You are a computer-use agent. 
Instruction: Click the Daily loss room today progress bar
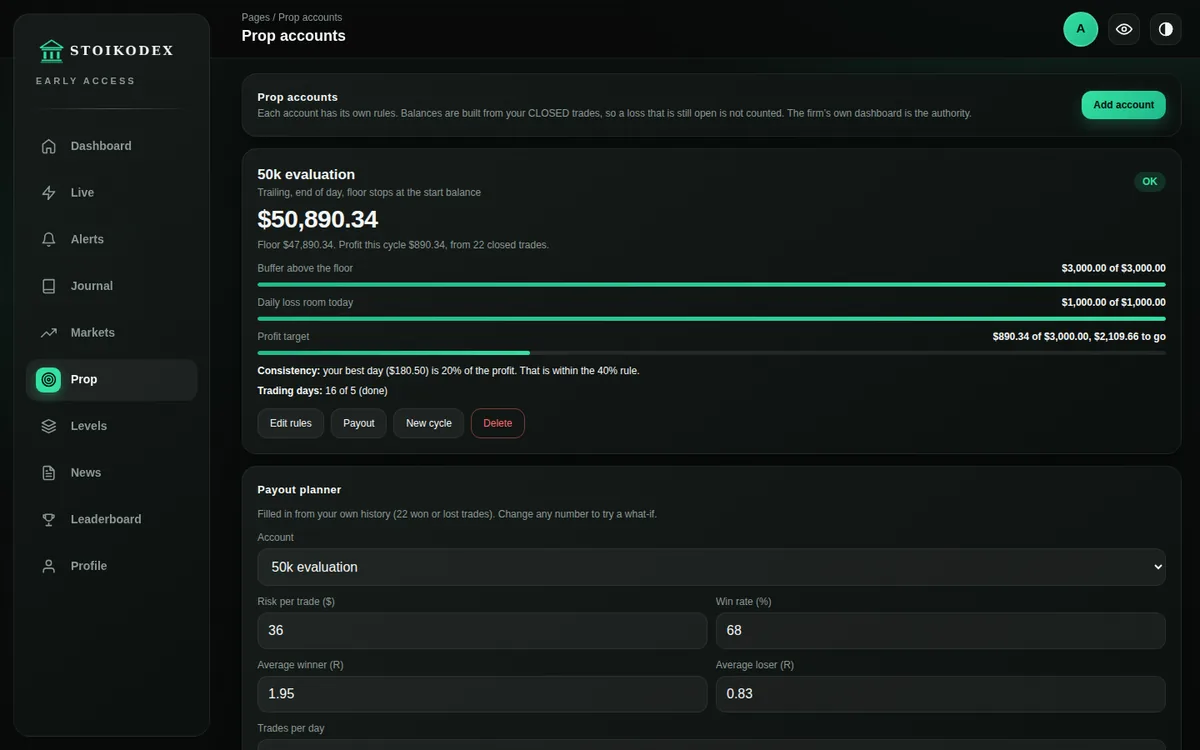tap(711, 319)
